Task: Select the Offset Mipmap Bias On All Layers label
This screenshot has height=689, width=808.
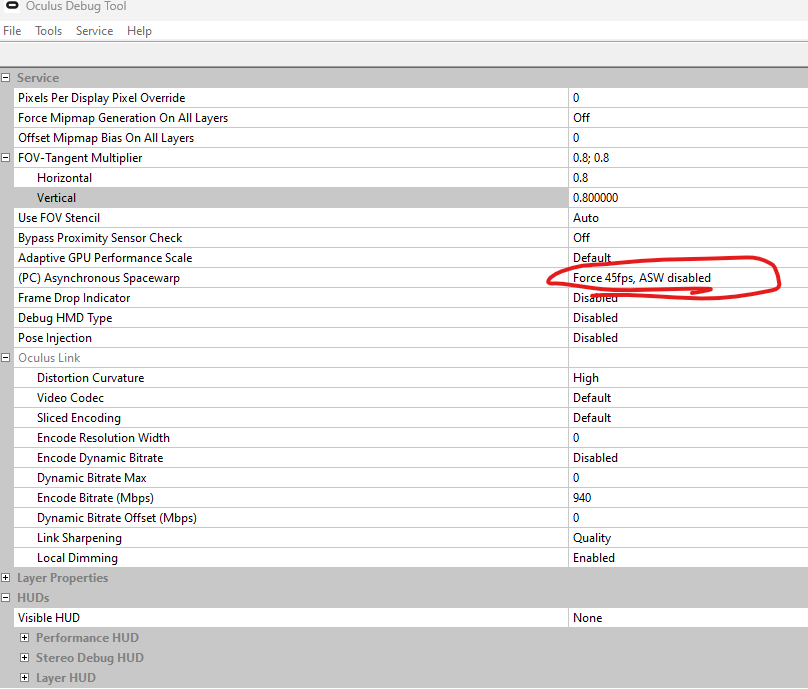Action: click(106, 138)
